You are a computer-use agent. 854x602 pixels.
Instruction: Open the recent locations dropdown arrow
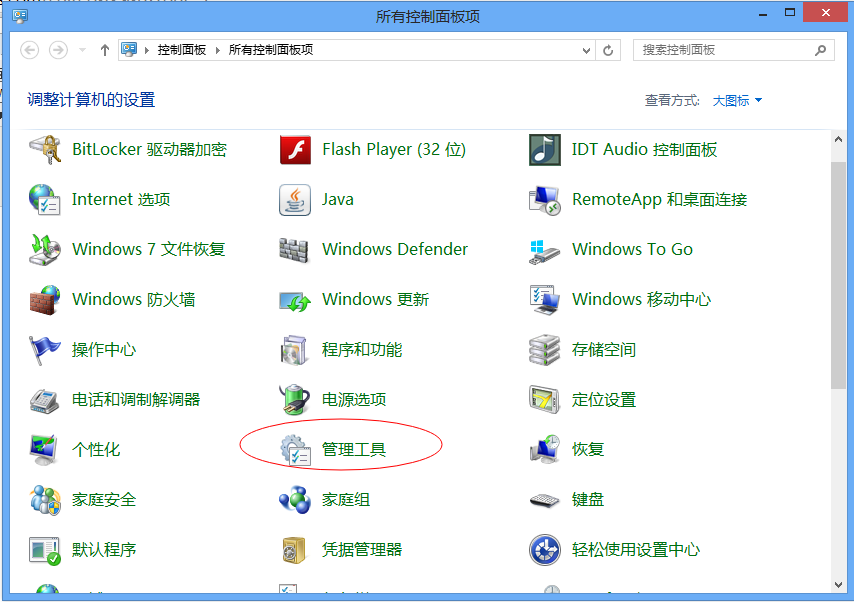82,50
